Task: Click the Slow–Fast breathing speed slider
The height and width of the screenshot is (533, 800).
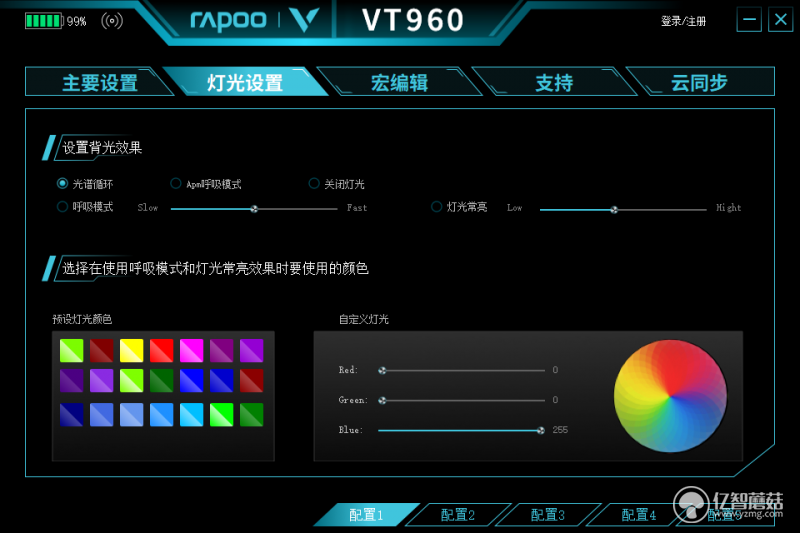Action: (254, 209)
